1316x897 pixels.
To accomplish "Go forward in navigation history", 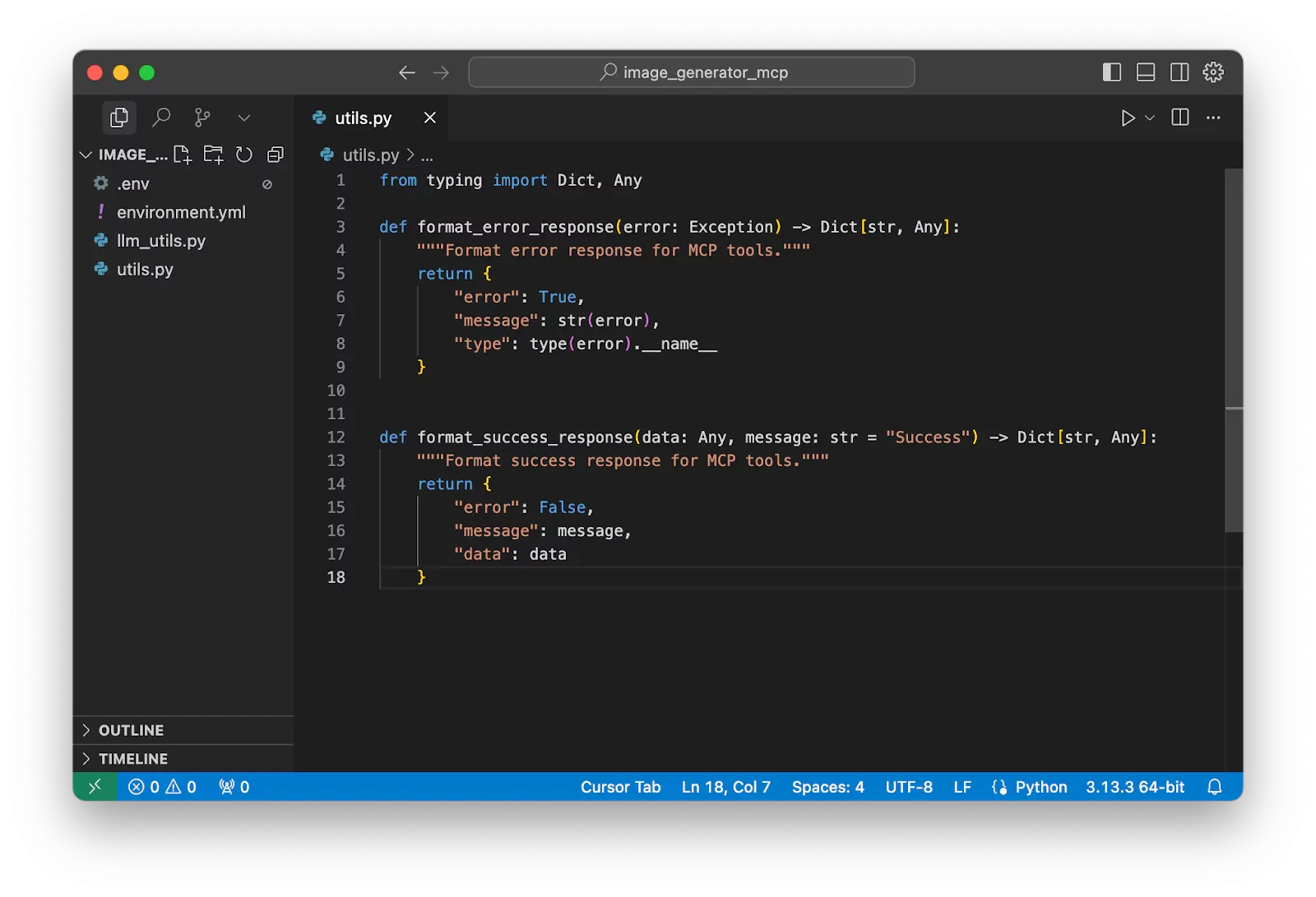I will [x=442, y=72].
